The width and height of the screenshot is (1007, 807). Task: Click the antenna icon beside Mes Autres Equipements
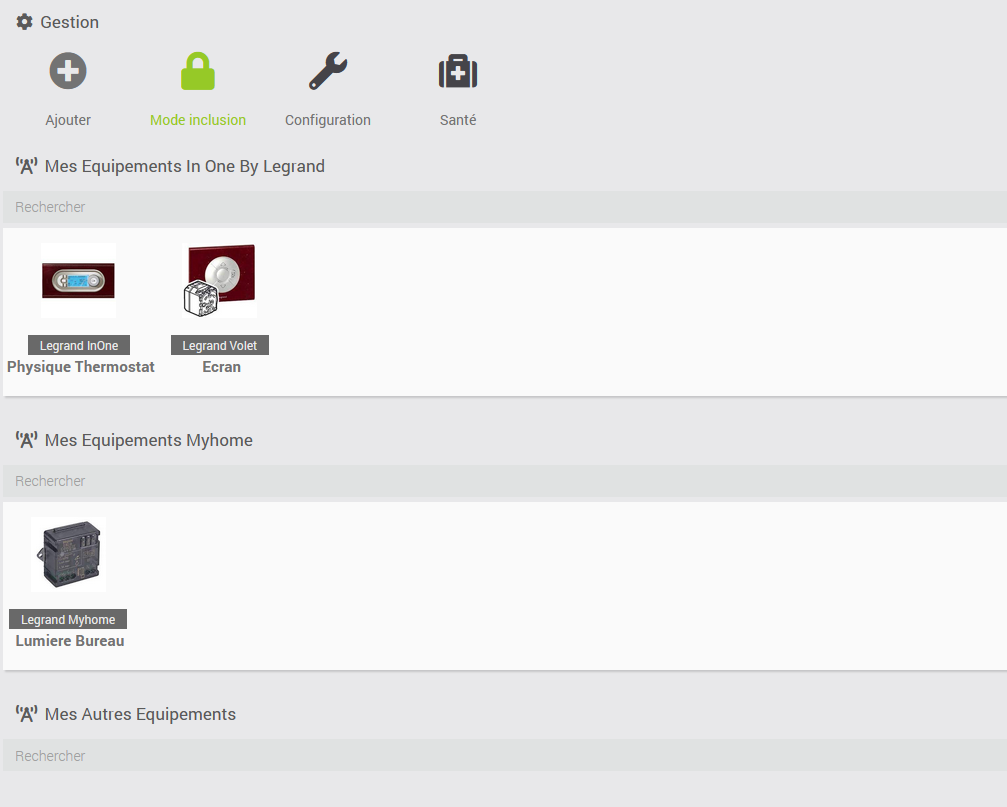coord(27,714)
